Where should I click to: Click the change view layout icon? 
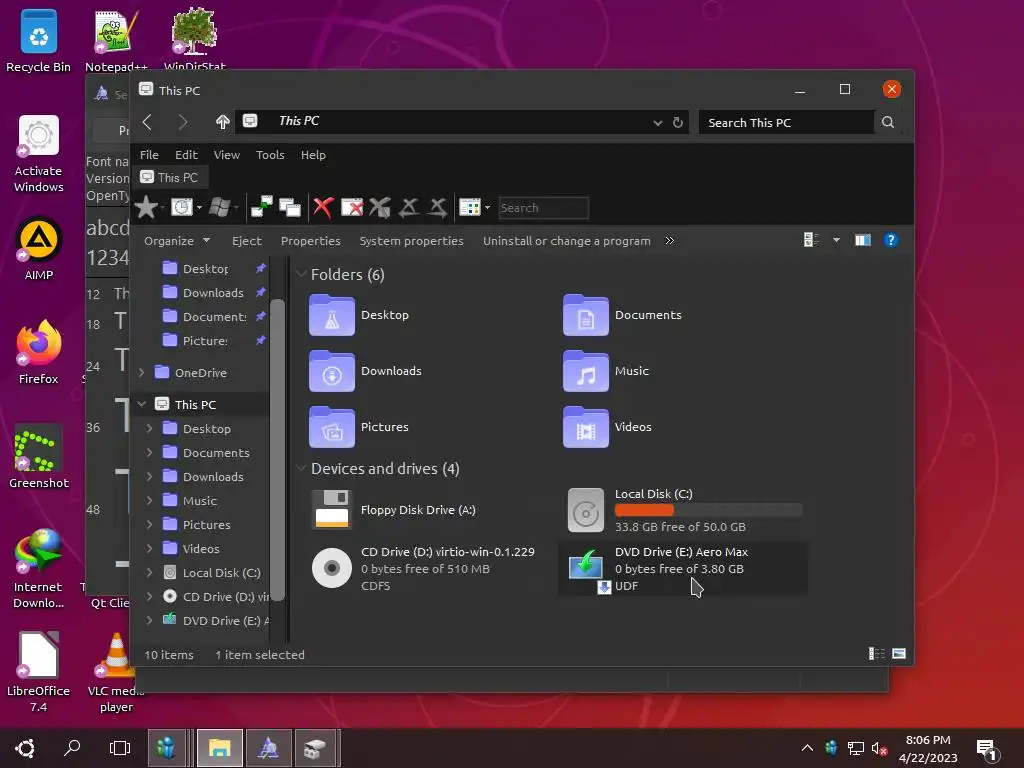[811, 240]
